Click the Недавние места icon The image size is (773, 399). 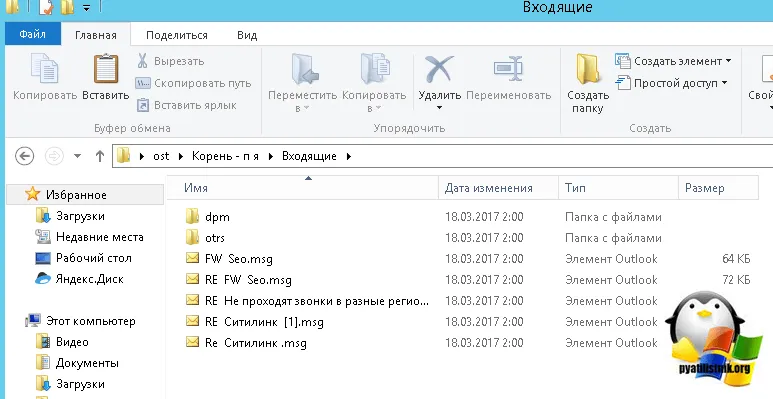point(43,237)
